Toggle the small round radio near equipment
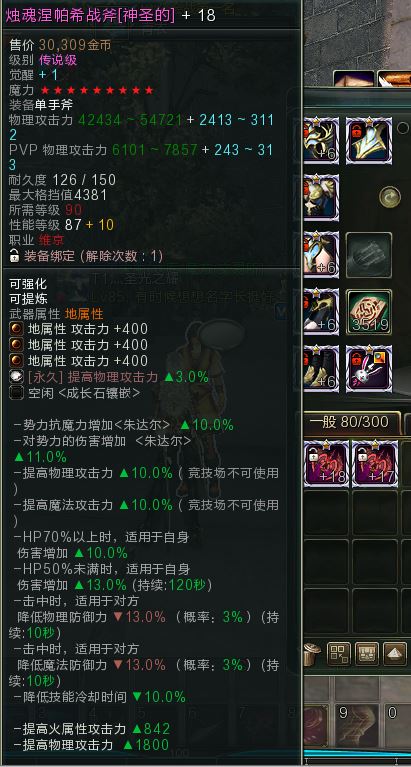 click(403, 128)
